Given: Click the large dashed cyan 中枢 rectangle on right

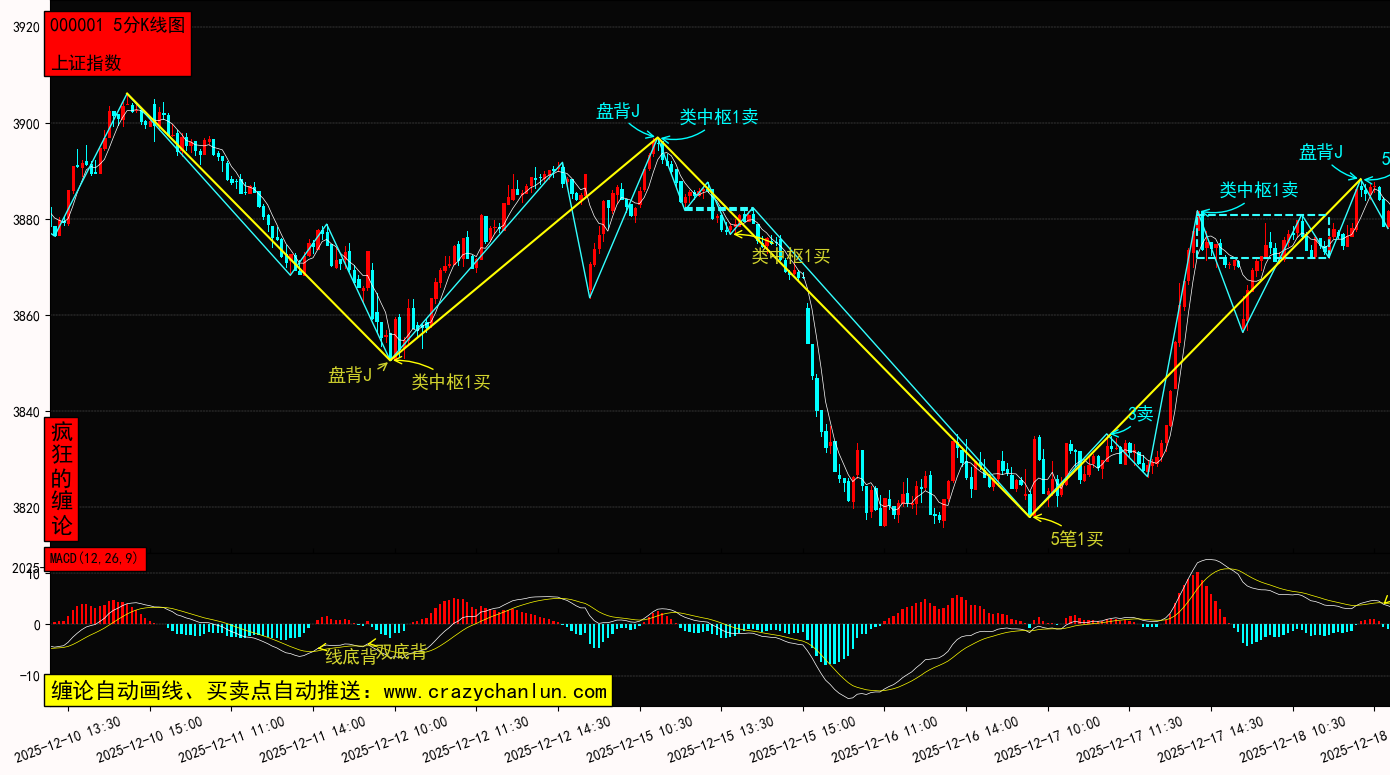Looking at the screenshot, I should [x=1263, y=237].
